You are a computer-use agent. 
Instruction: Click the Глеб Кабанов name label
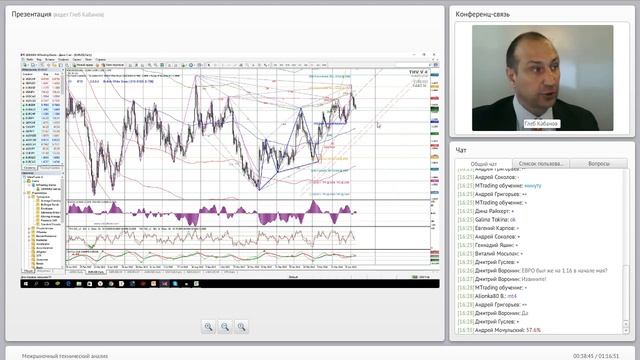(x=542, y=123)
